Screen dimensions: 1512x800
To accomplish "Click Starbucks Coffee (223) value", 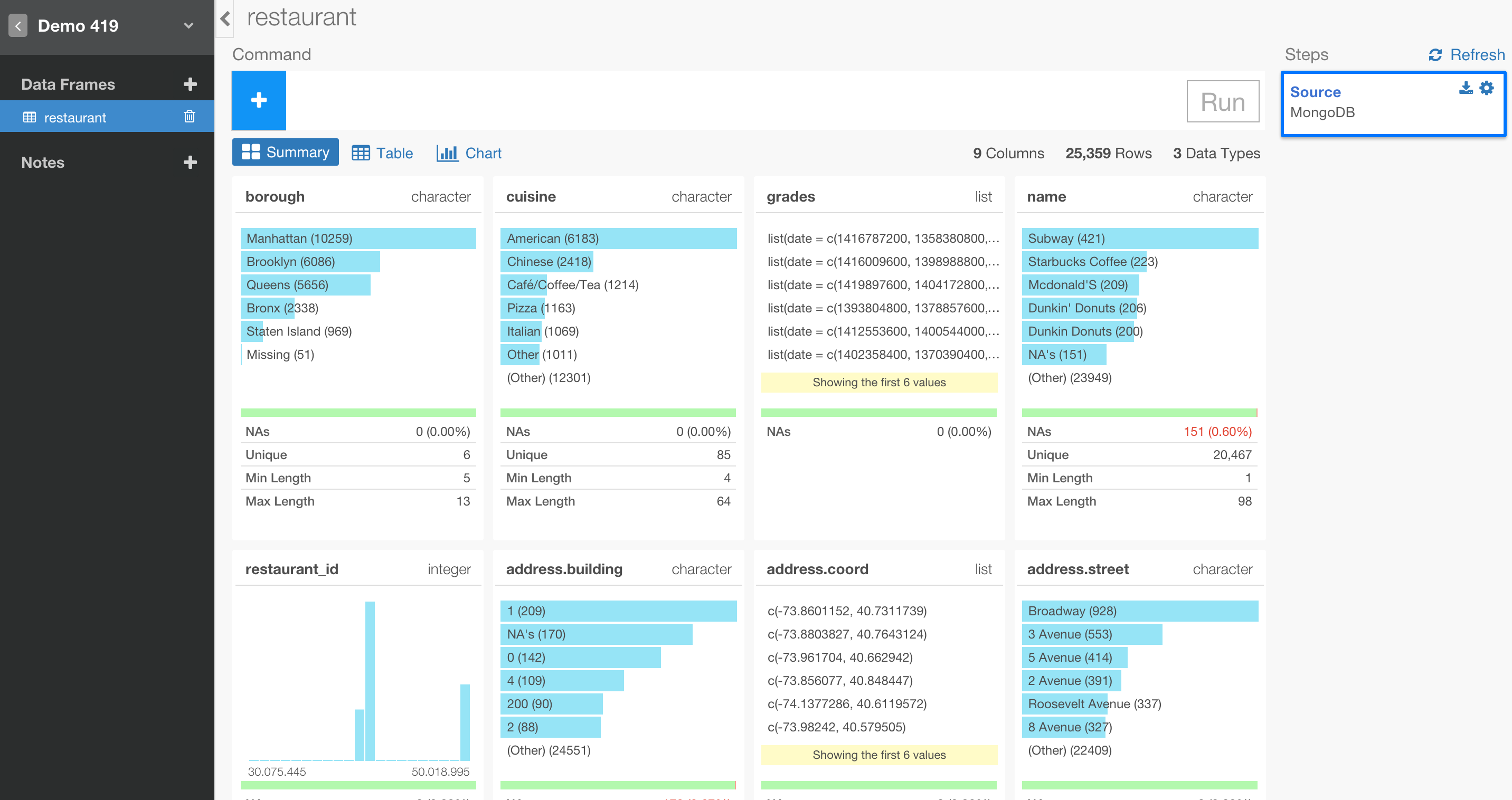I will pos(1092,262).
